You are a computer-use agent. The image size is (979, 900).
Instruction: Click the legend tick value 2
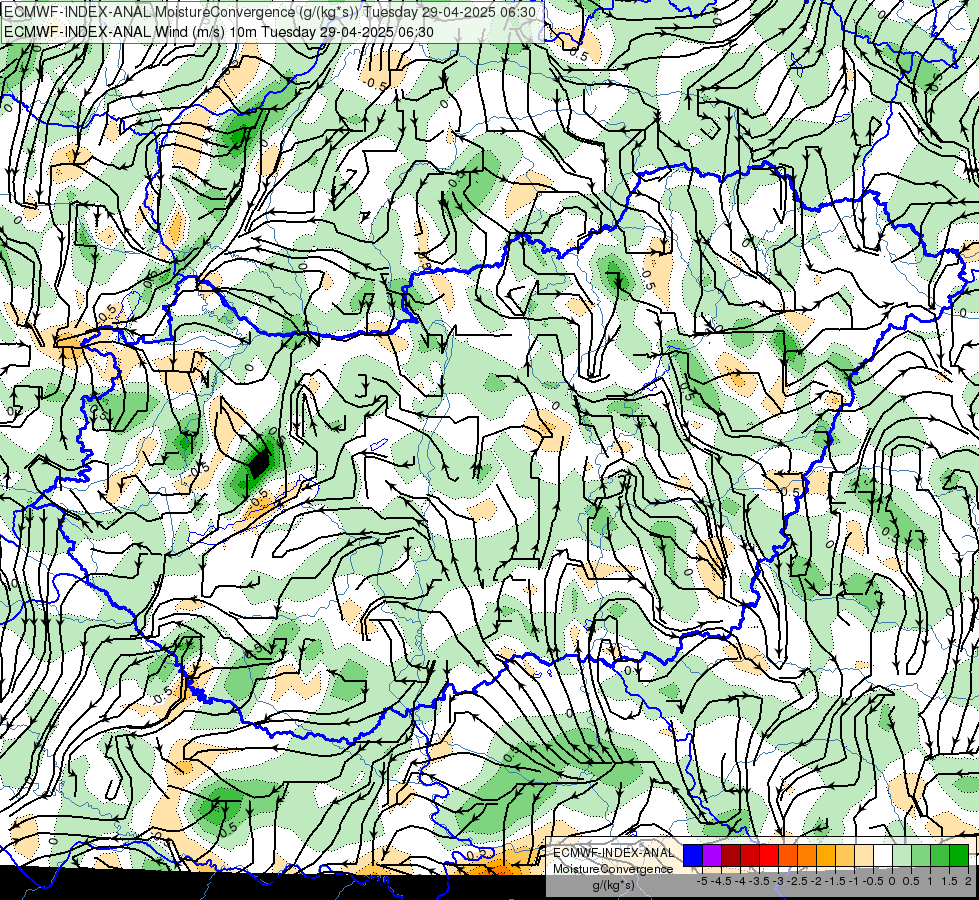968,881
